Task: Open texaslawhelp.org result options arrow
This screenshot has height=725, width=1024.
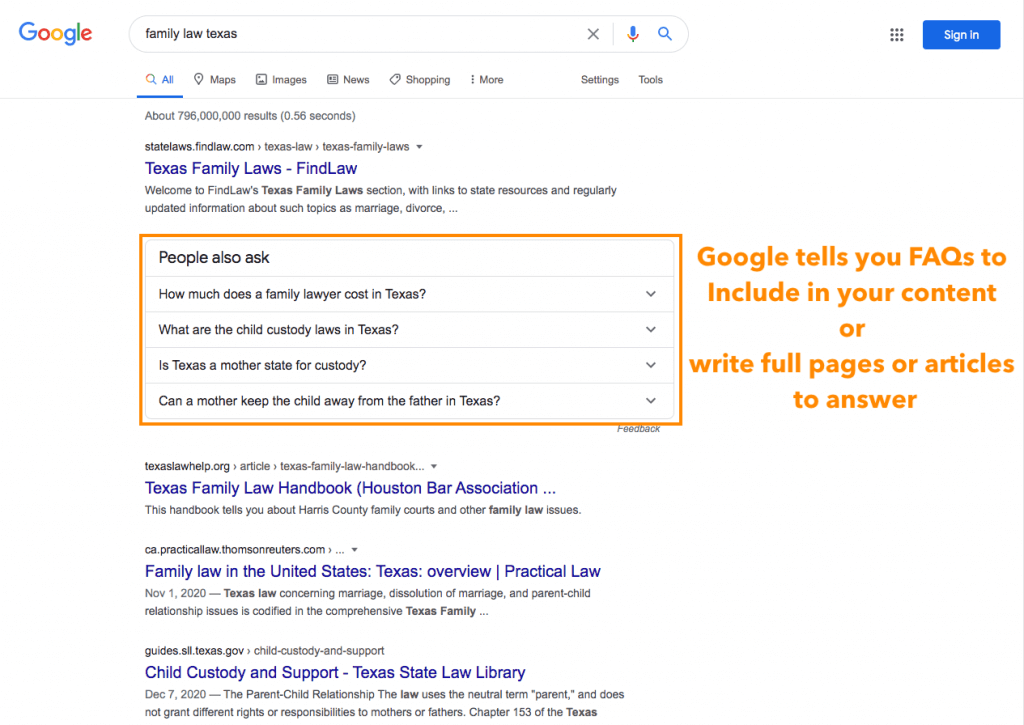Action: (434, 466)
